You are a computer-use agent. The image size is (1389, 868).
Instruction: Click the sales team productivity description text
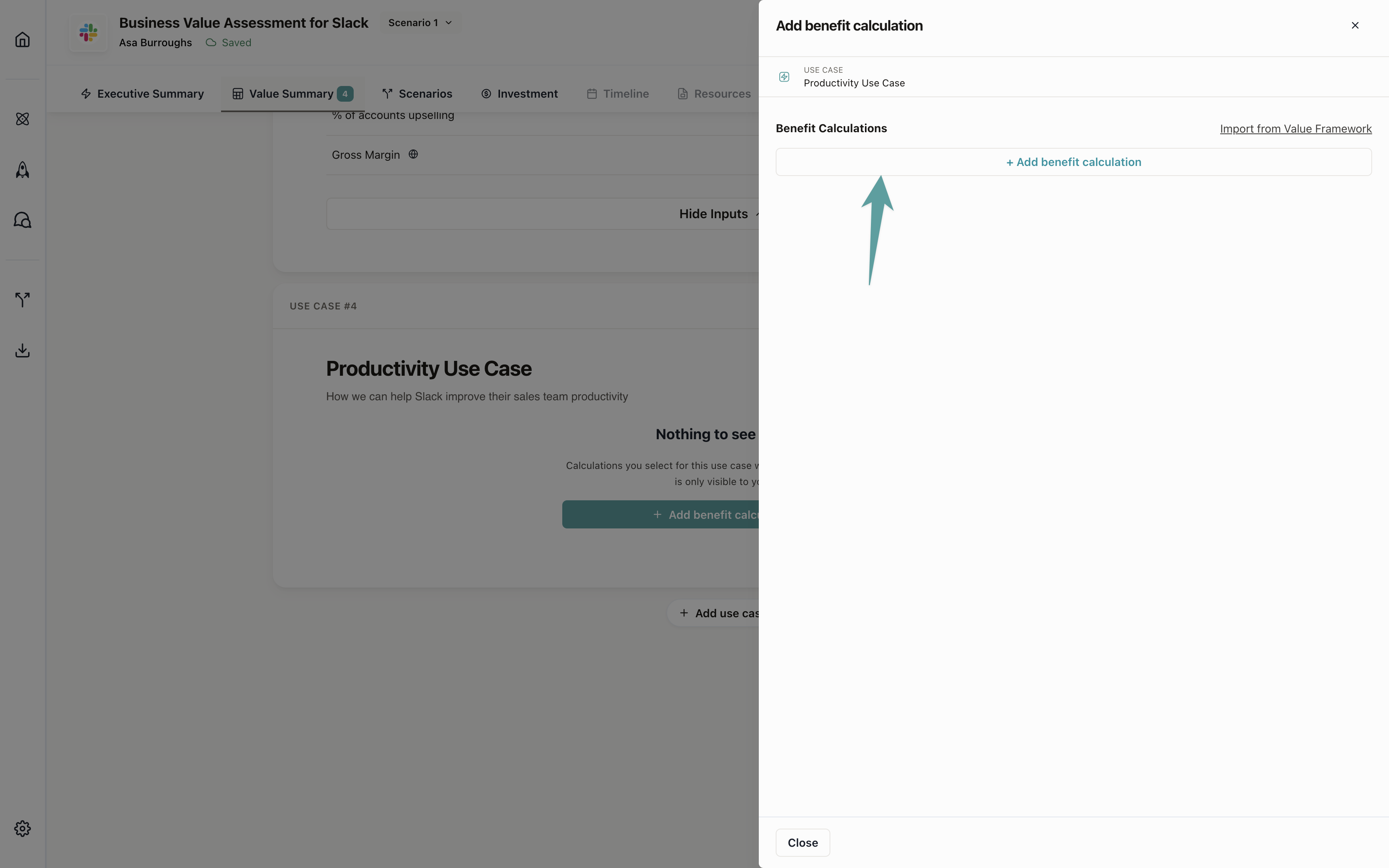coord(477,397)
